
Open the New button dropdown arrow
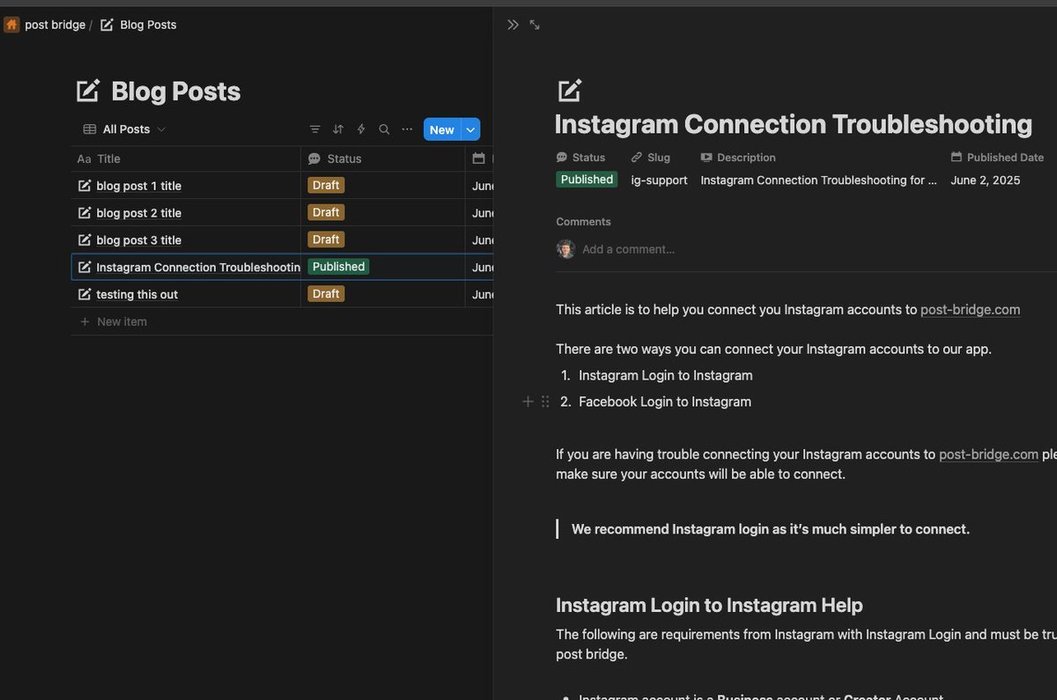tap(471, 130)
